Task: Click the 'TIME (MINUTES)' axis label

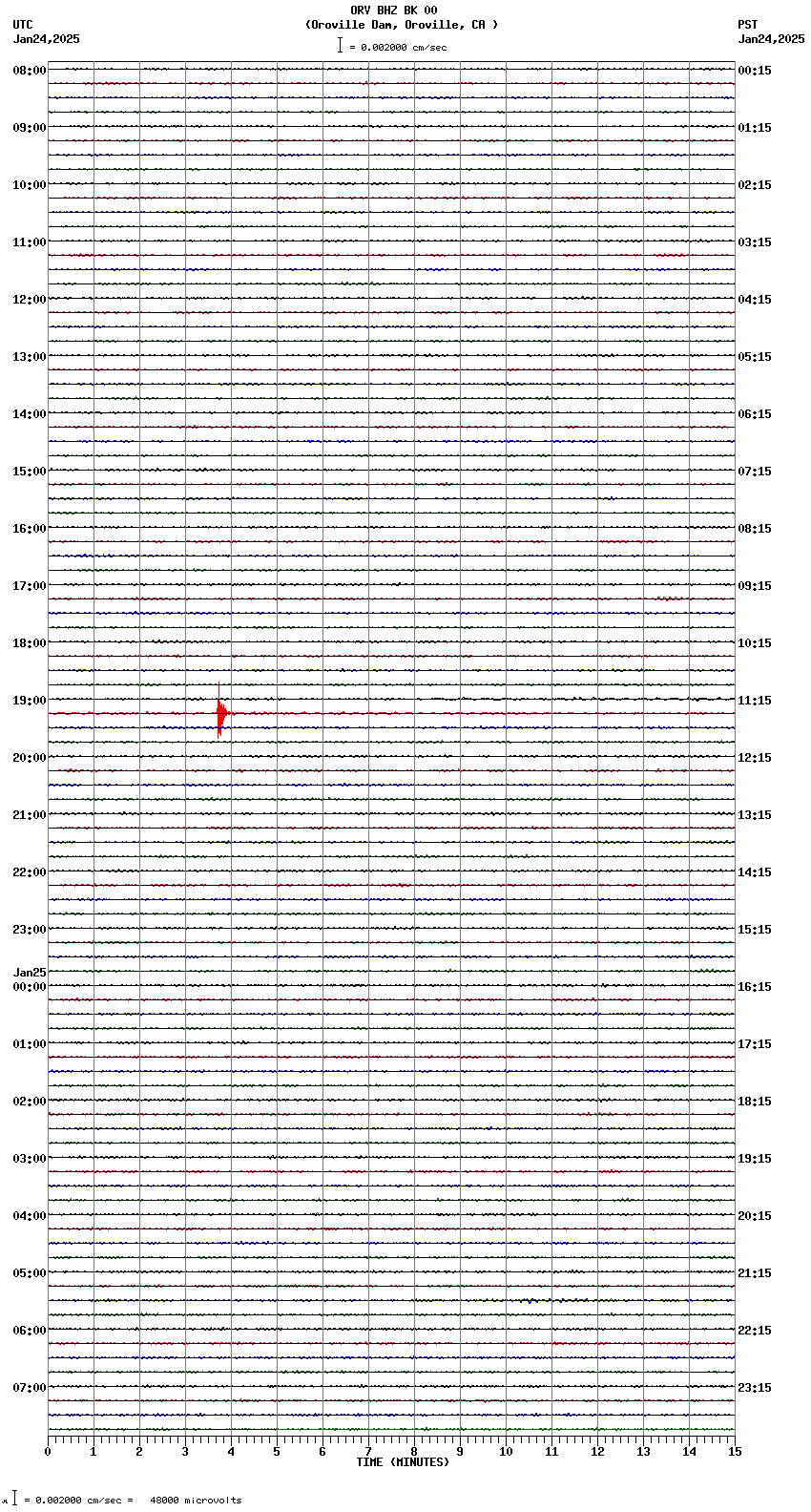Action: coord(403,1462)
